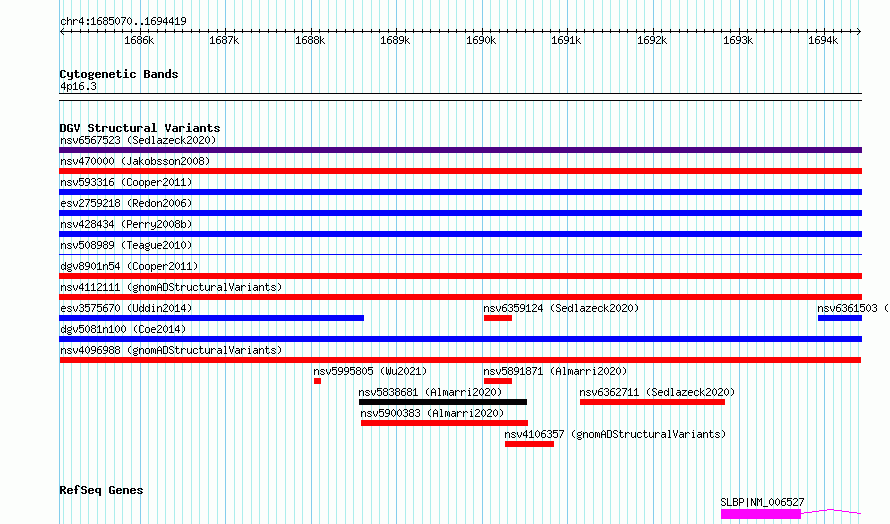Select the magenta SLBP gene exon block
This screenshot has height=524, width=890.
point(761,514)
